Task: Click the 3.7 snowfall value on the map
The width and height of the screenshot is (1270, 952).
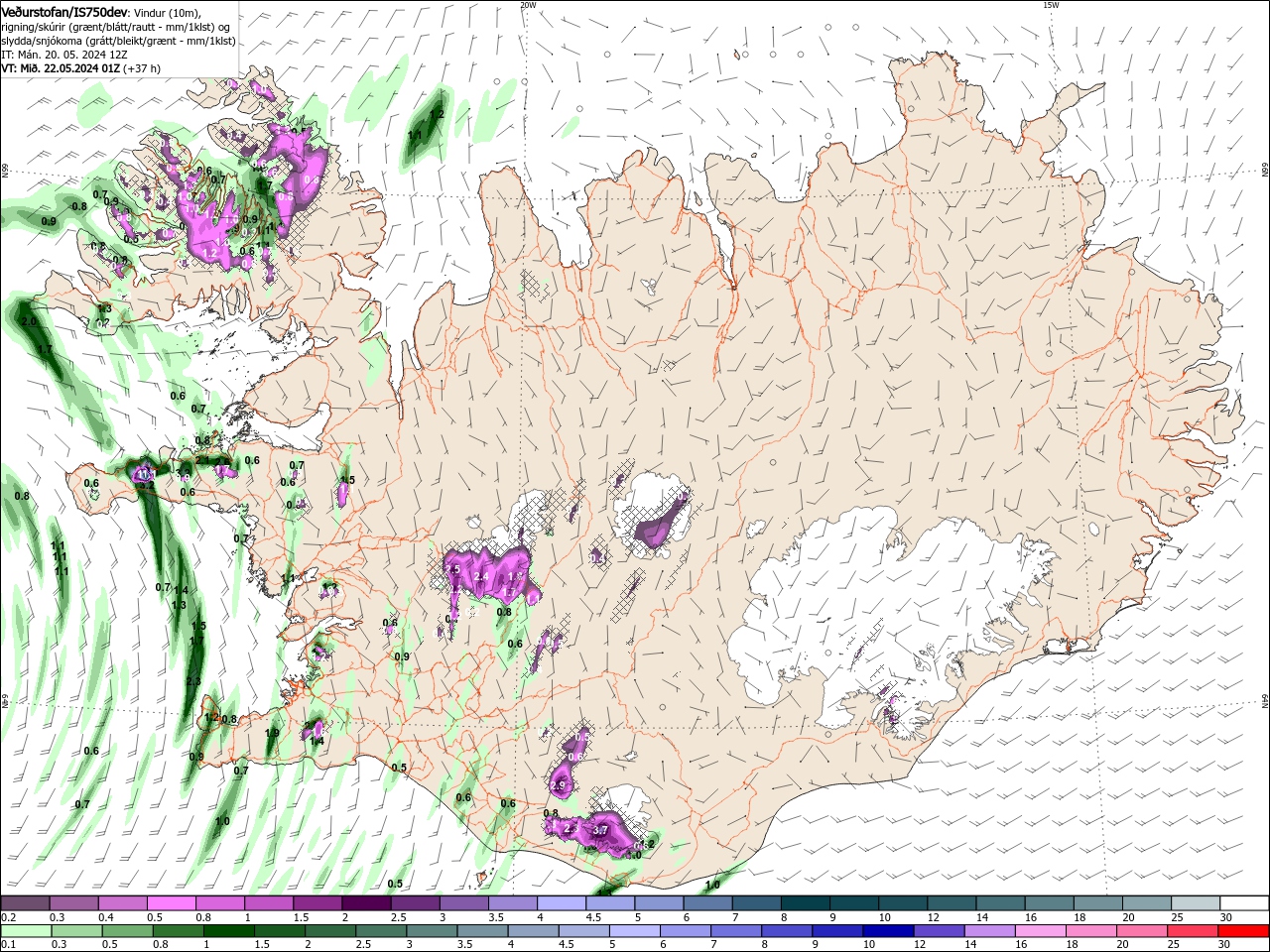Action: coord(599,830)
